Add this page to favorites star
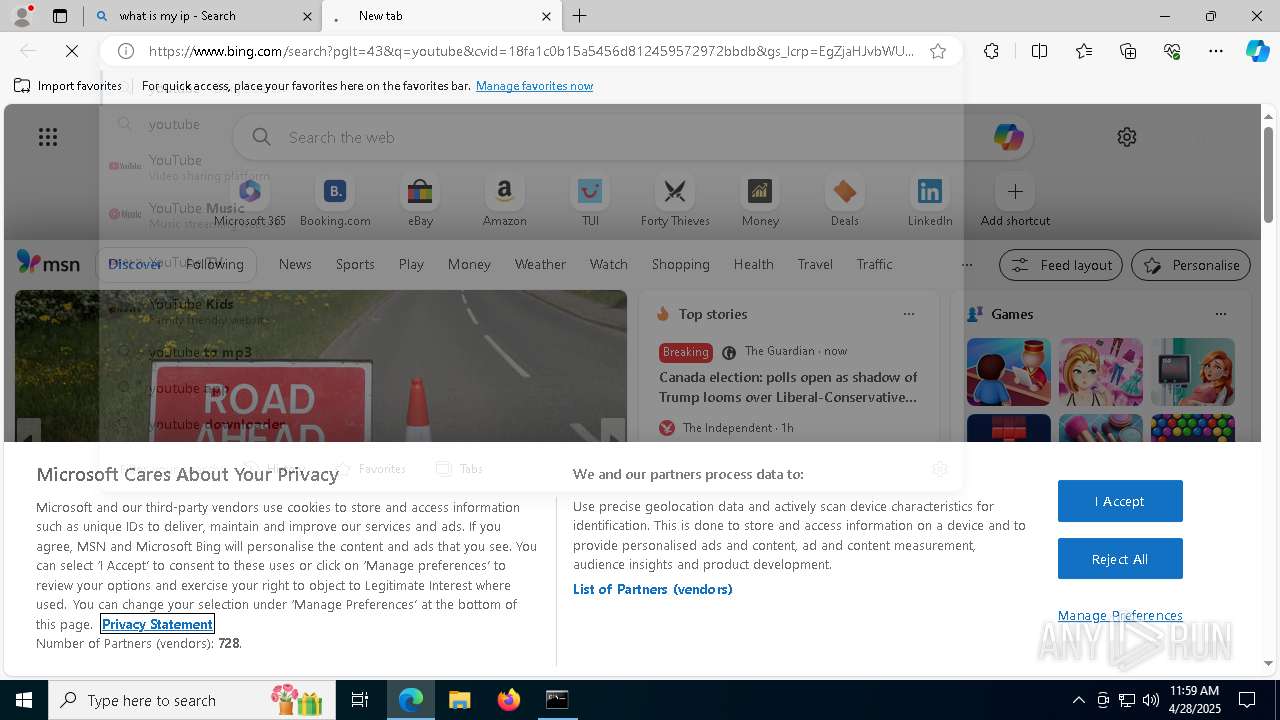The width and height of the screenshot is (1280, 720). pyautogui.click(x=938, y=51)
